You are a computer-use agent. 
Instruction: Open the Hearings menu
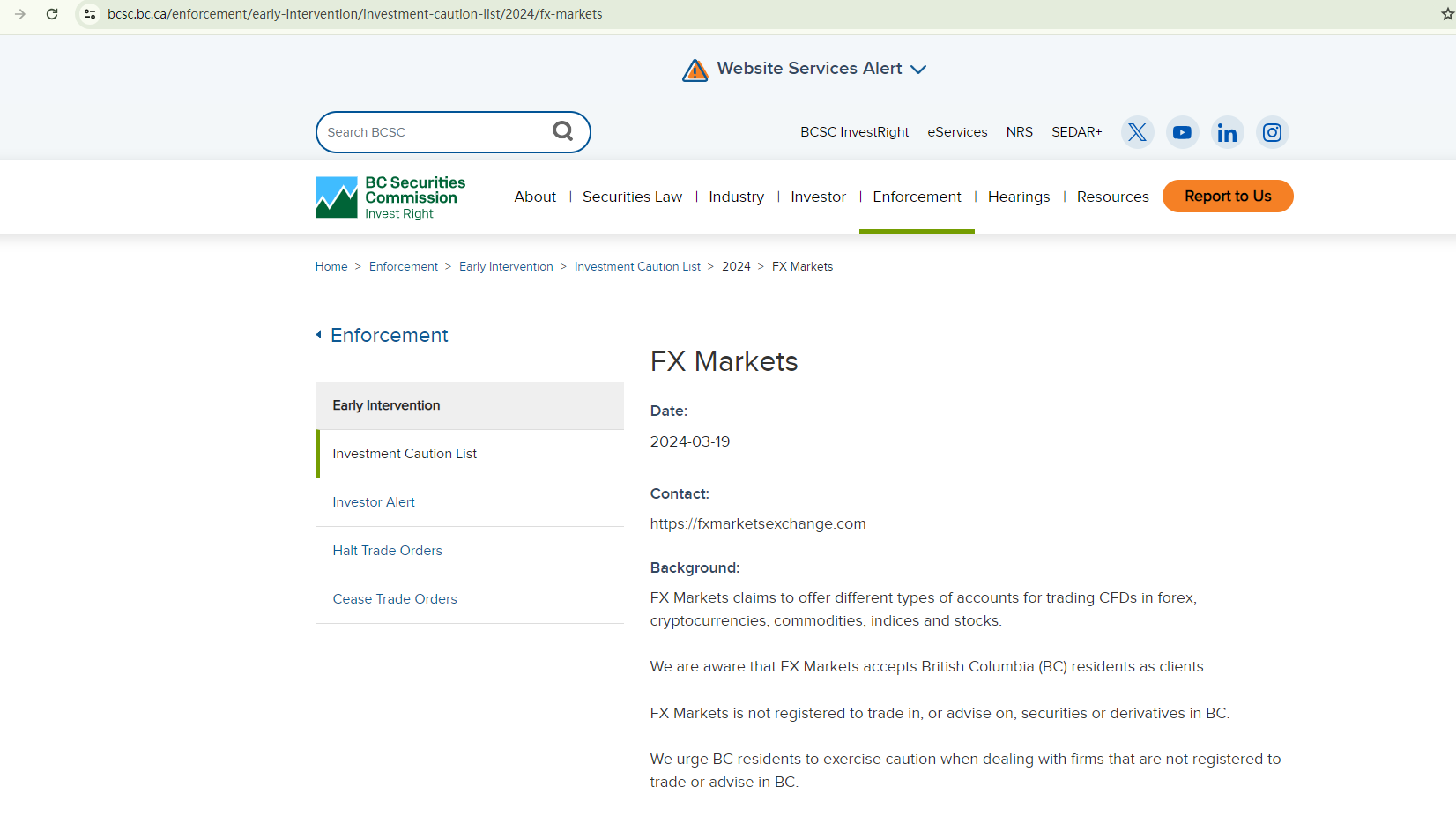pyautogui.click(x=1019, y=197)
